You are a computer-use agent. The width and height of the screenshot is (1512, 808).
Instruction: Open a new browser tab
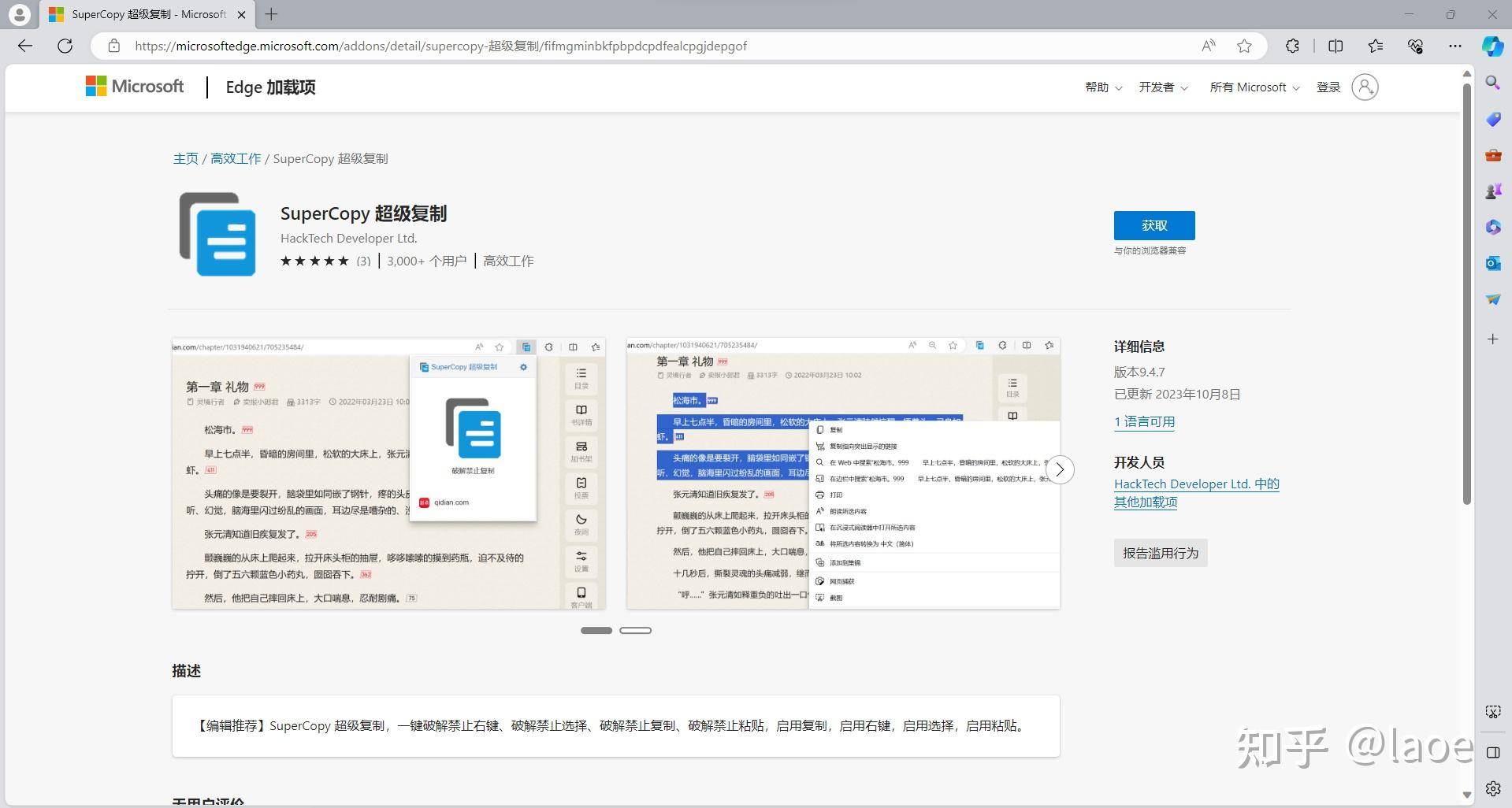271,14
